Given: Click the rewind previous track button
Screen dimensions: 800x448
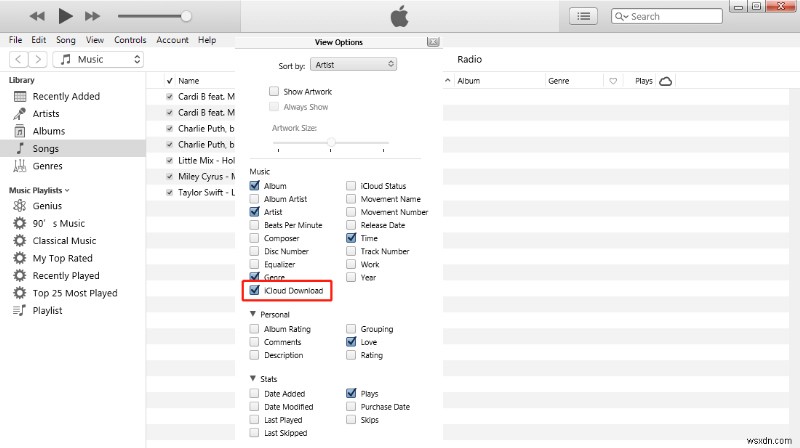Looking at the screenshot, I should pos(37,16).
